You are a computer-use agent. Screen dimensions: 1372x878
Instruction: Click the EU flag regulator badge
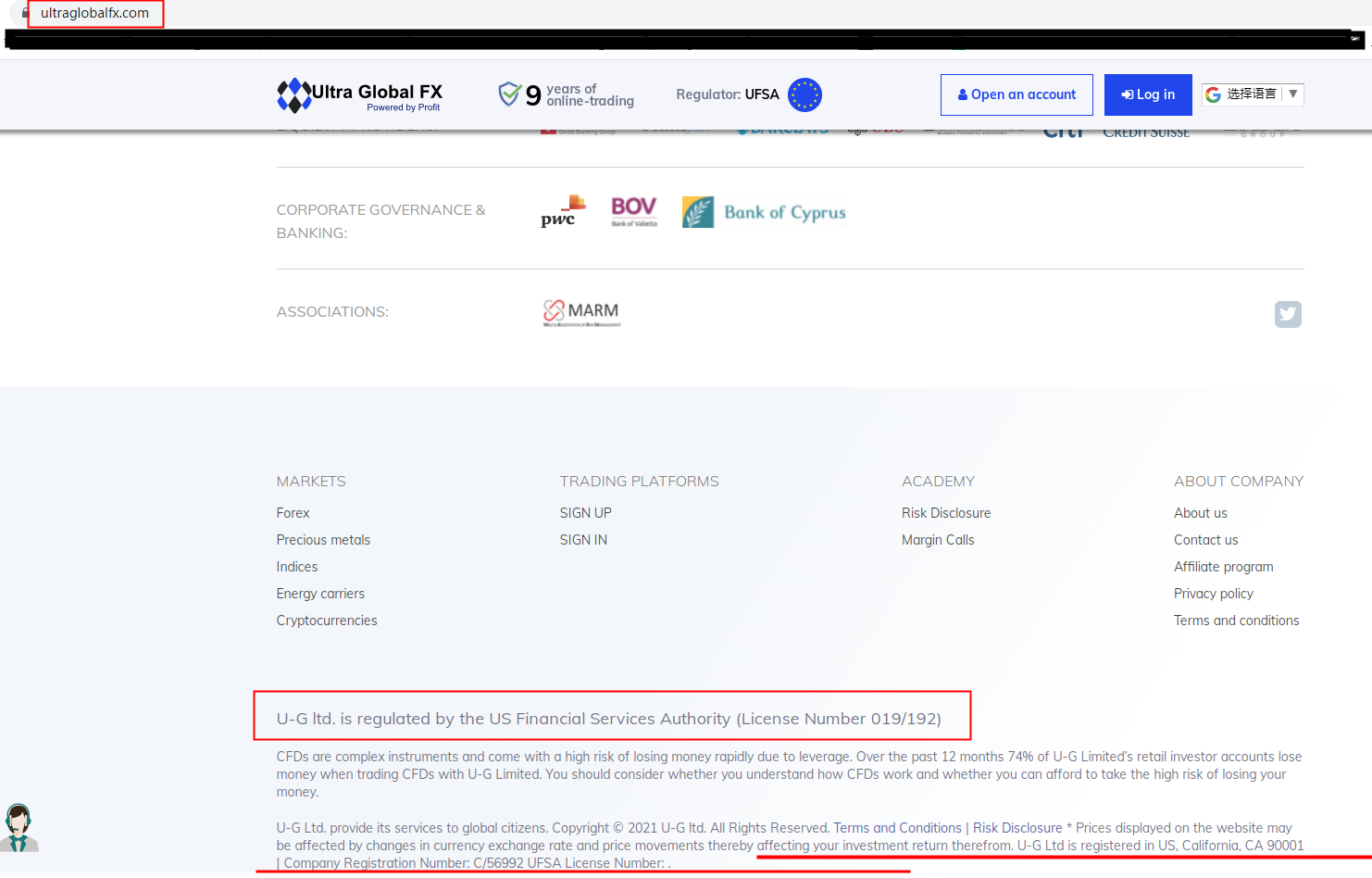pos(804,94)
